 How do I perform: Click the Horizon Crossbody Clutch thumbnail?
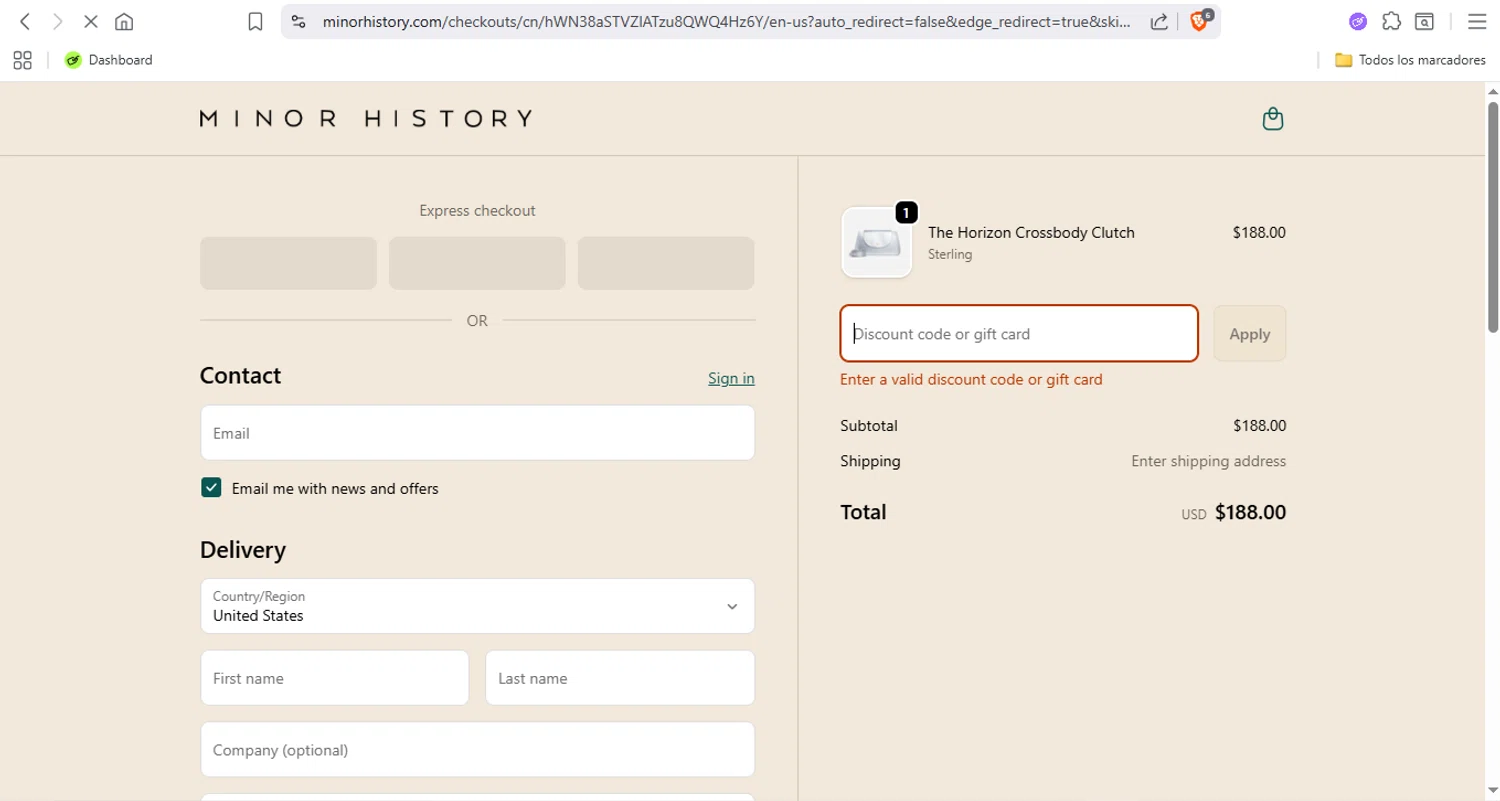(x=876, y=242)
